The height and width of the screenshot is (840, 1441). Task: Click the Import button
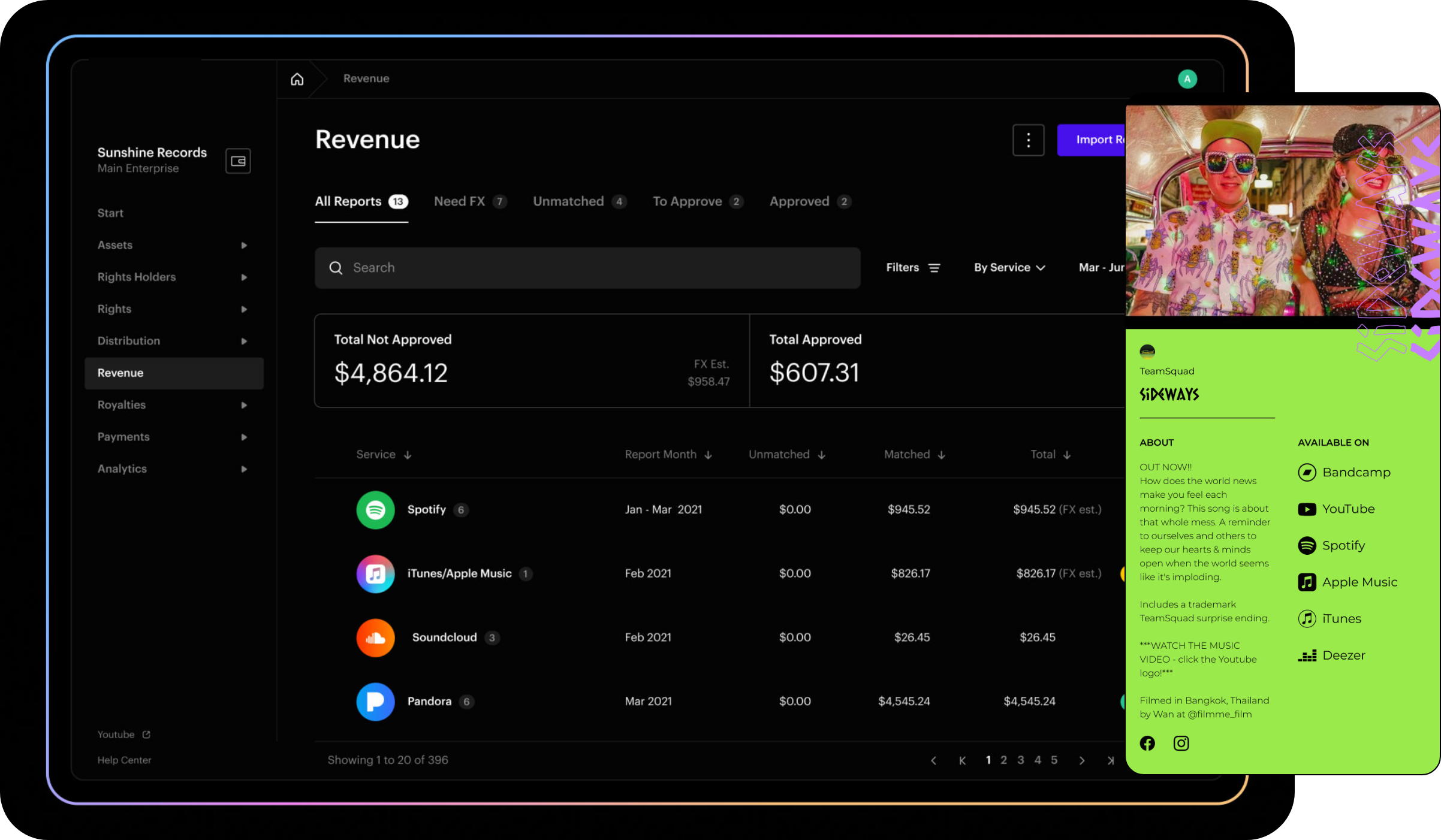tap(1092, 140)
